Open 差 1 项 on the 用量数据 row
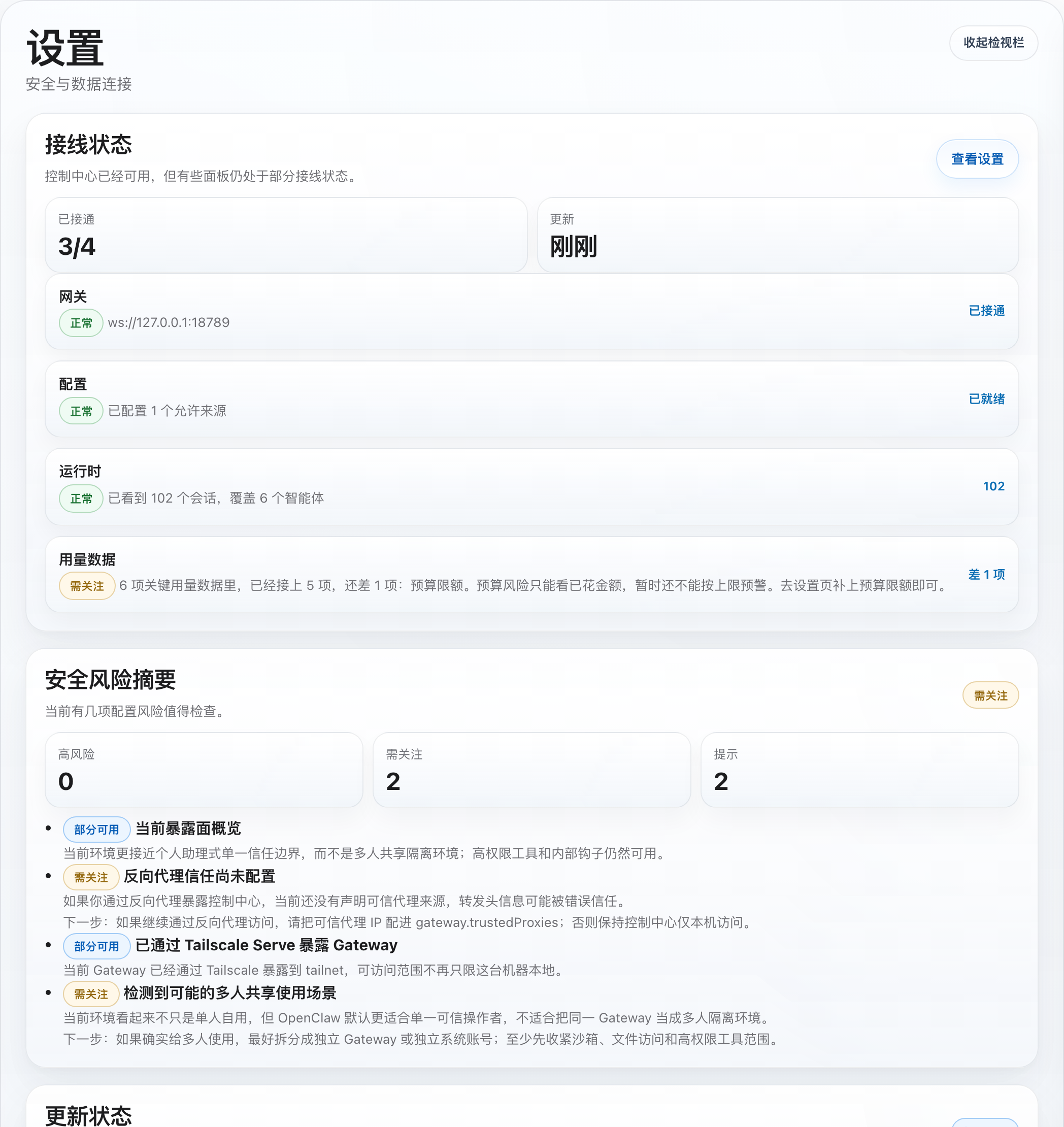 tap(986, 574)
